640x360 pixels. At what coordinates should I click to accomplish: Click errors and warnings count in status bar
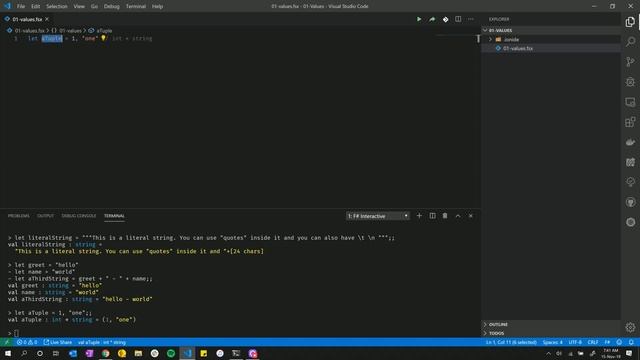click(27, 342)
